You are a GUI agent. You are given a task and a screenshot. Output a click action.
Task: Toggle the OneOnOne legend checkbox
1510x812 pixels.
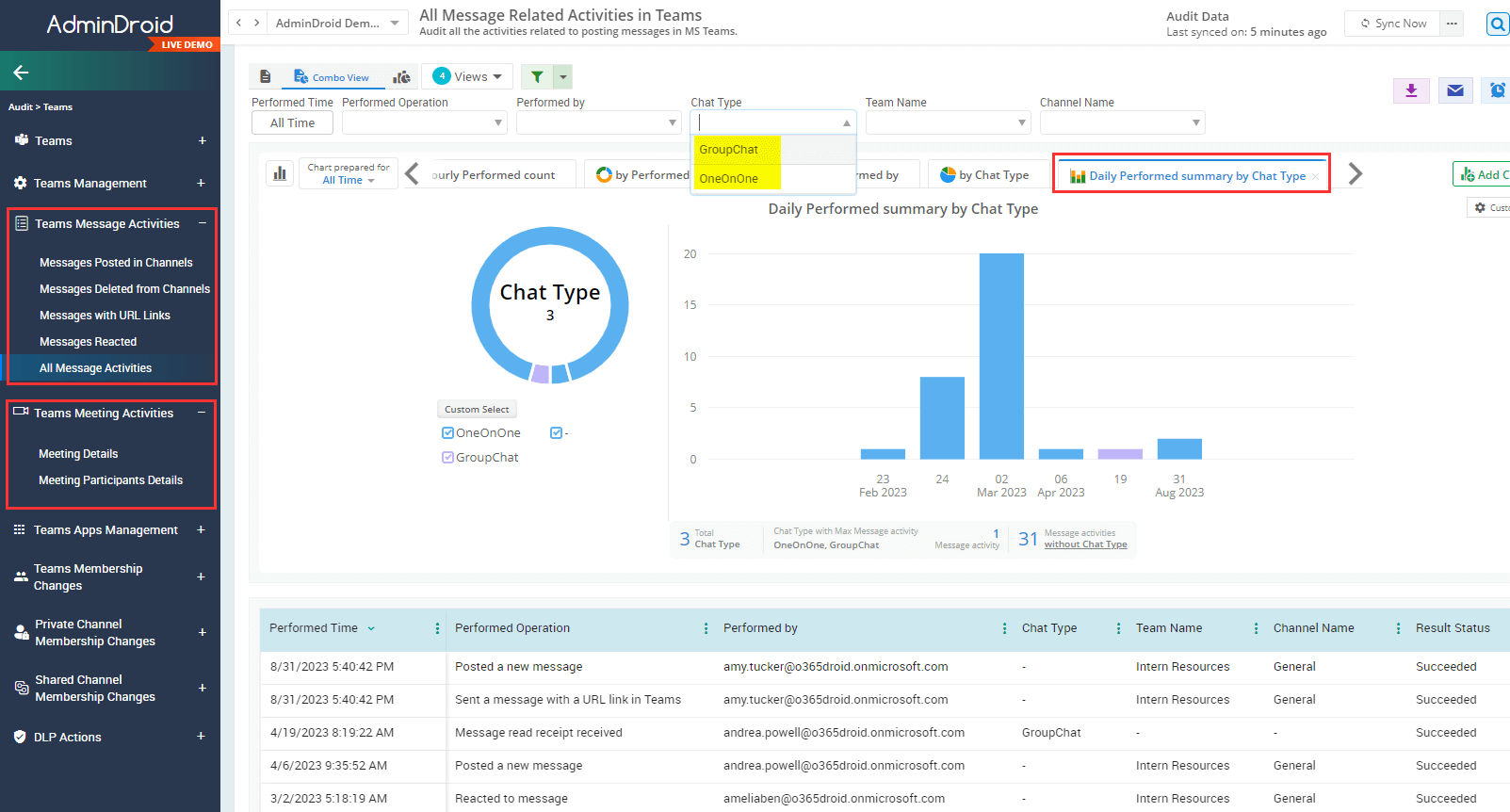(x=447, y=432)
